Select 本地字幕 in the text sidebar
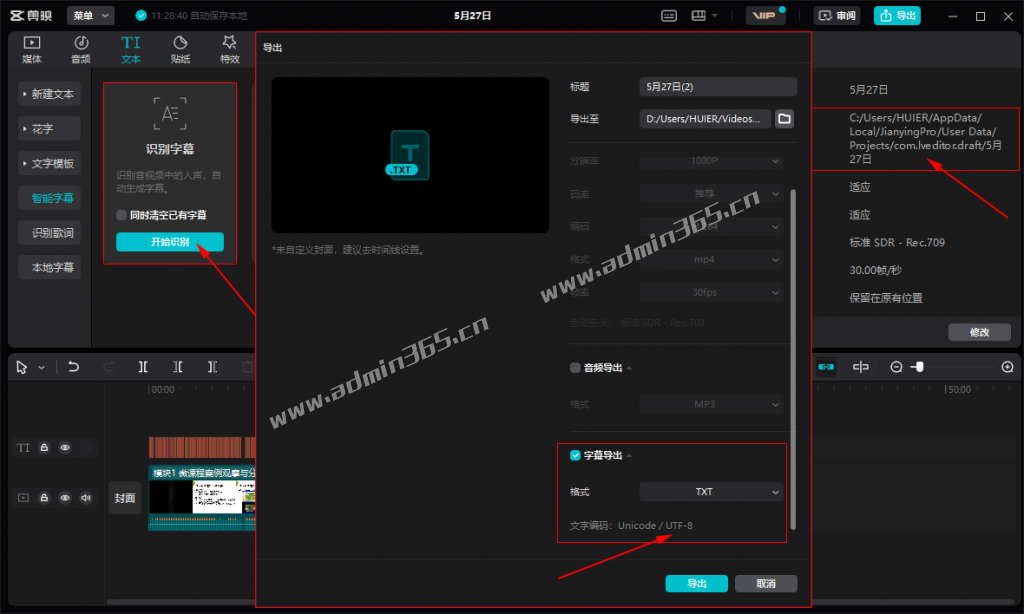 52,267
